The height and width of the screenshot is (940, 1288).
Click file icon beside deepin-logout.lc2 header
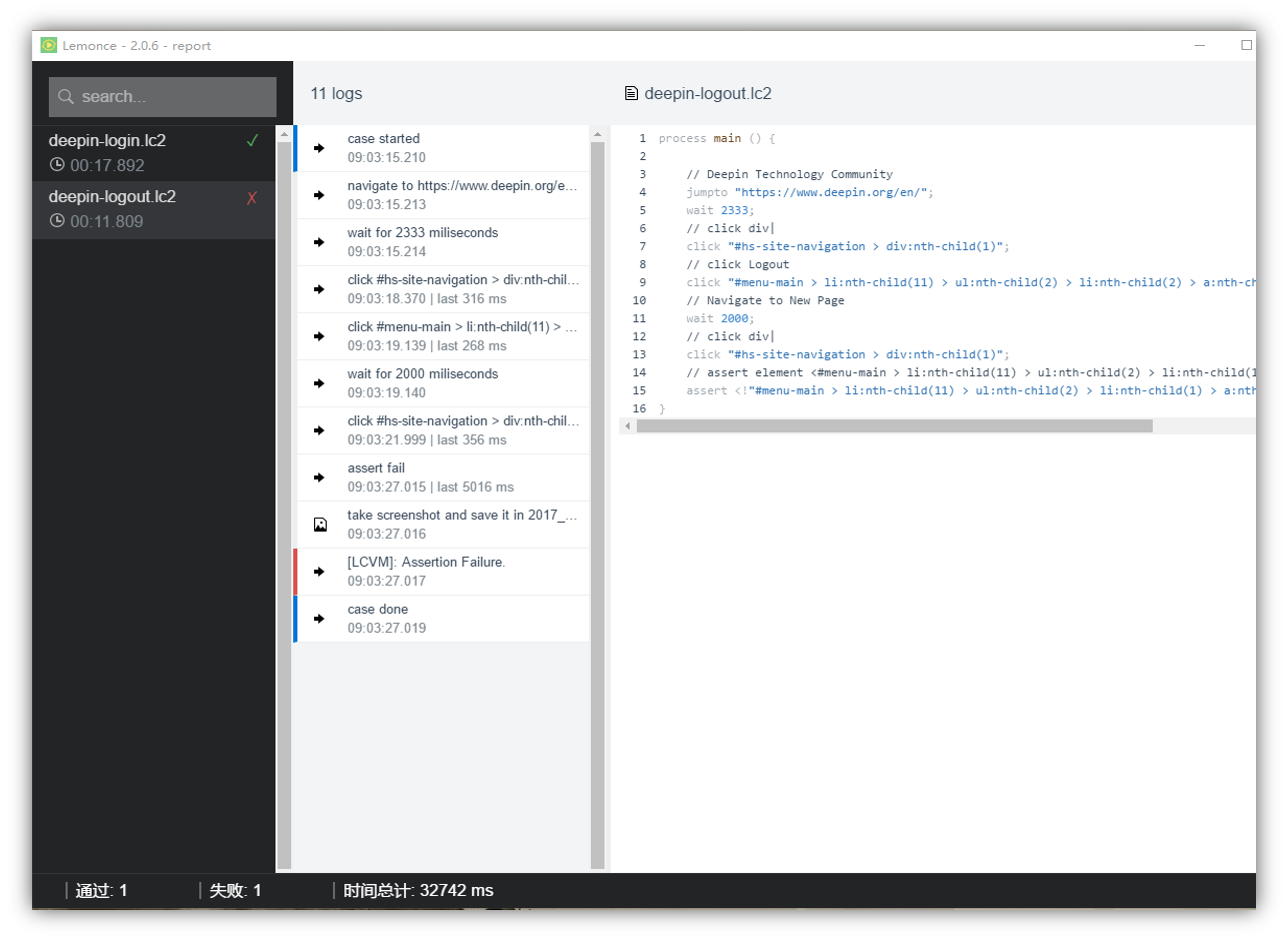[631, 94]
